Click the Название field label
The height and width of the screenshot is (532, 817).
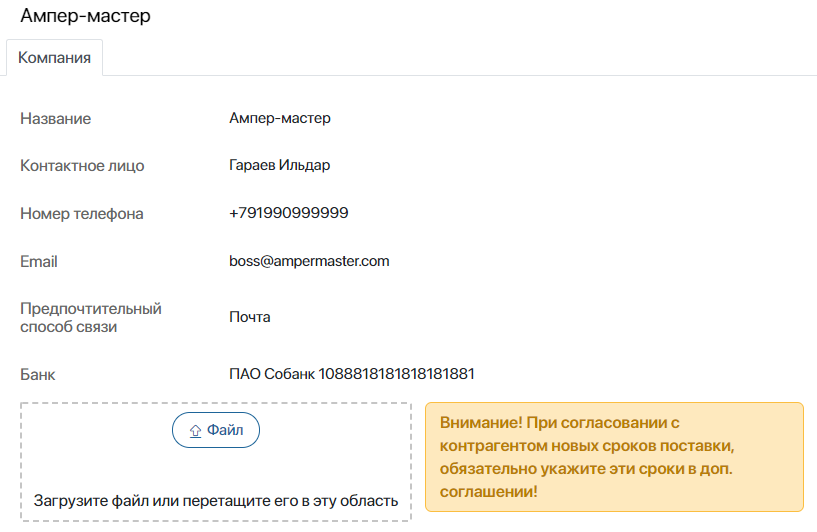pyautogui.click(x=56, y=119)
